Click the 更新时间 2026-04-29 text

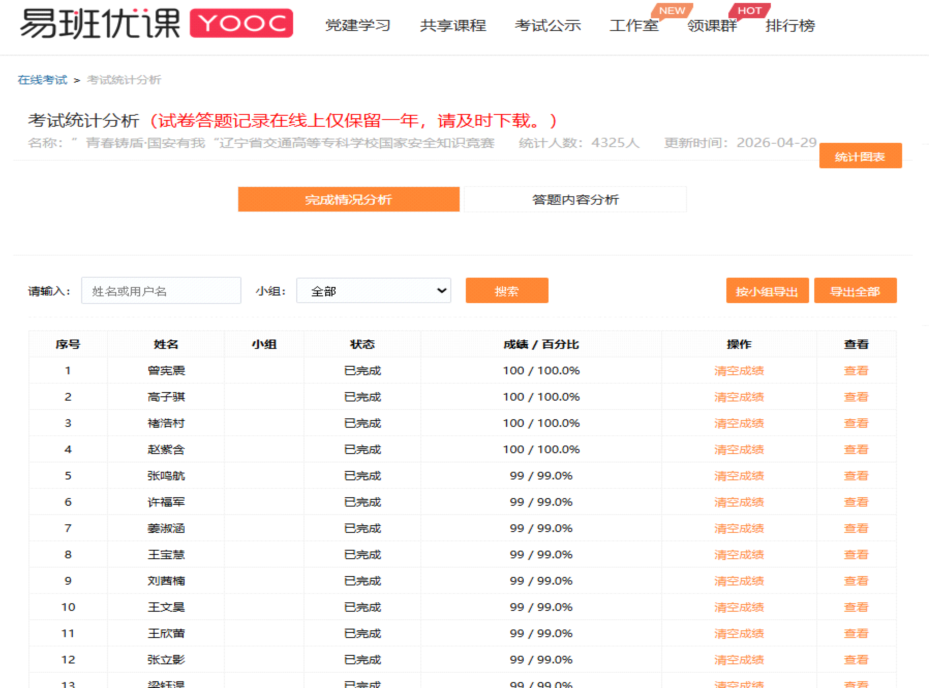(x=740, y=143)
